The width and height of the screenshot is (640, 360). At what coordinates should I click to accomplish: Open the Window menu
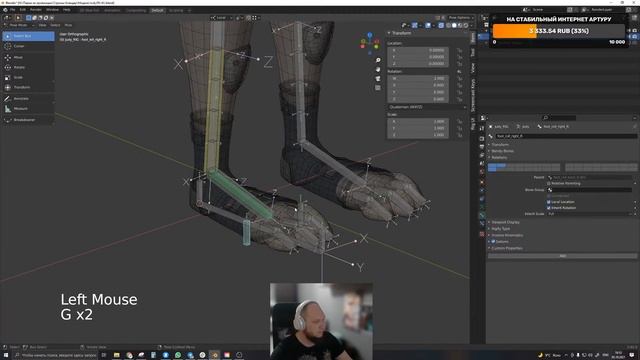(x=52, y=10)
